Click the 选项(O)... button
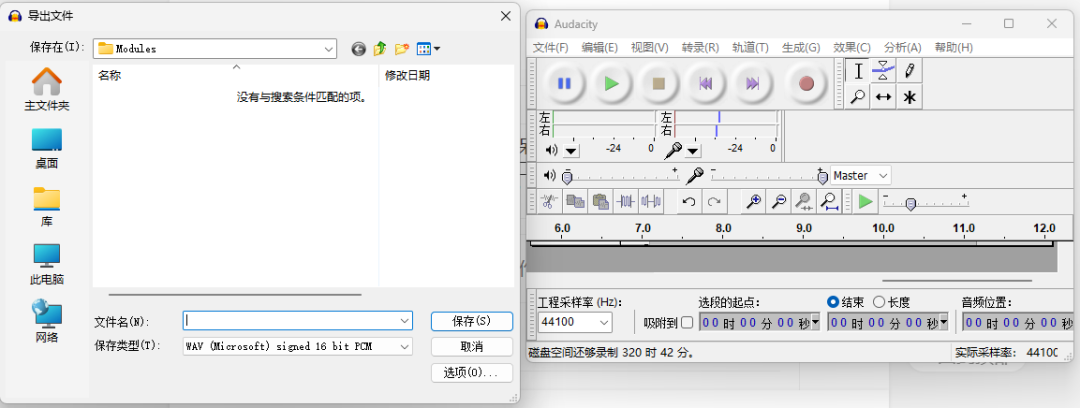Screen dimensions: 1080x408 (472, 372)
